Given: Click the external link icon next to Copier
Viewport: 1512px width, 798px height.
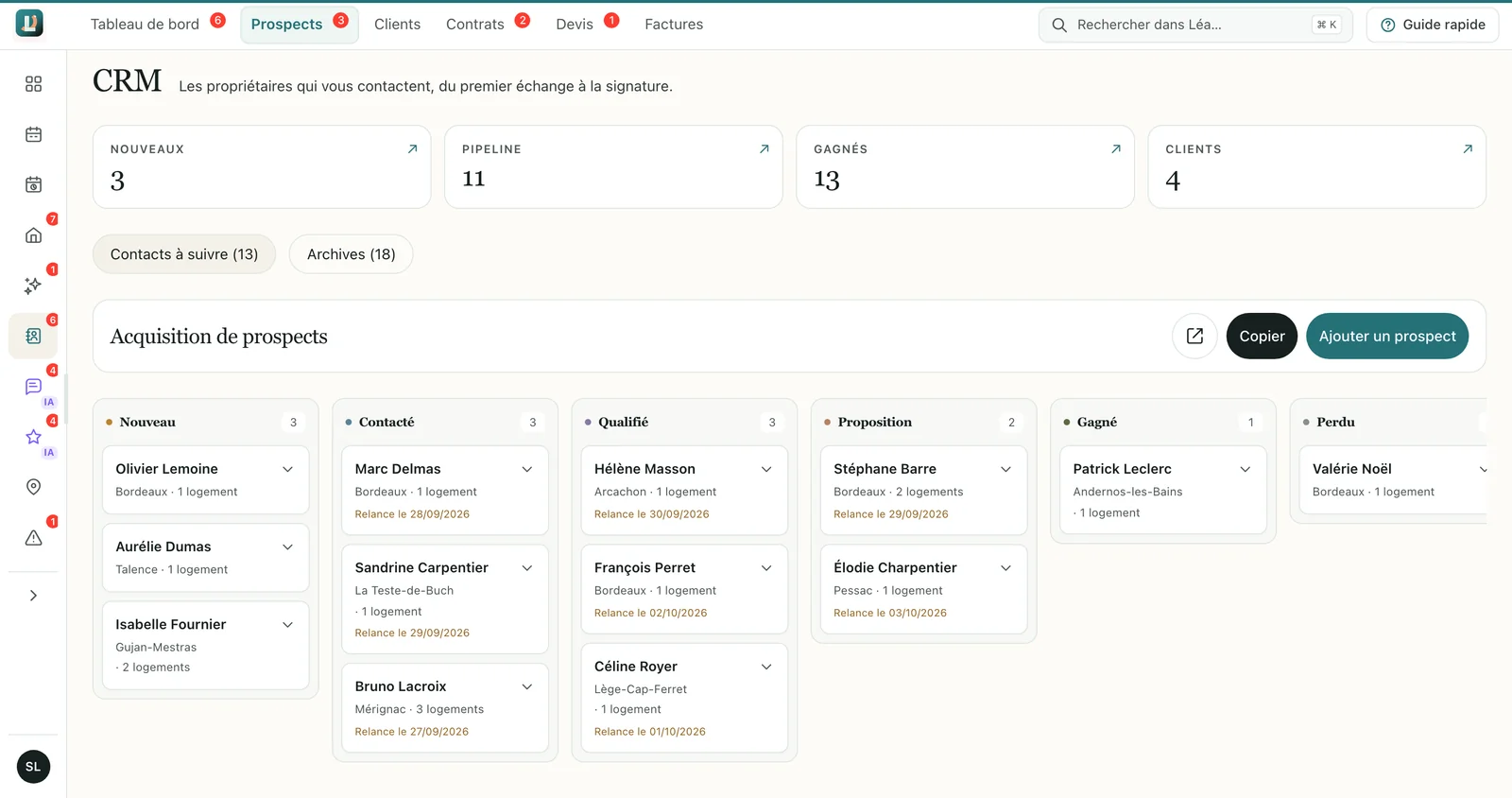Looking at the screenshot, I should 1194,336.
